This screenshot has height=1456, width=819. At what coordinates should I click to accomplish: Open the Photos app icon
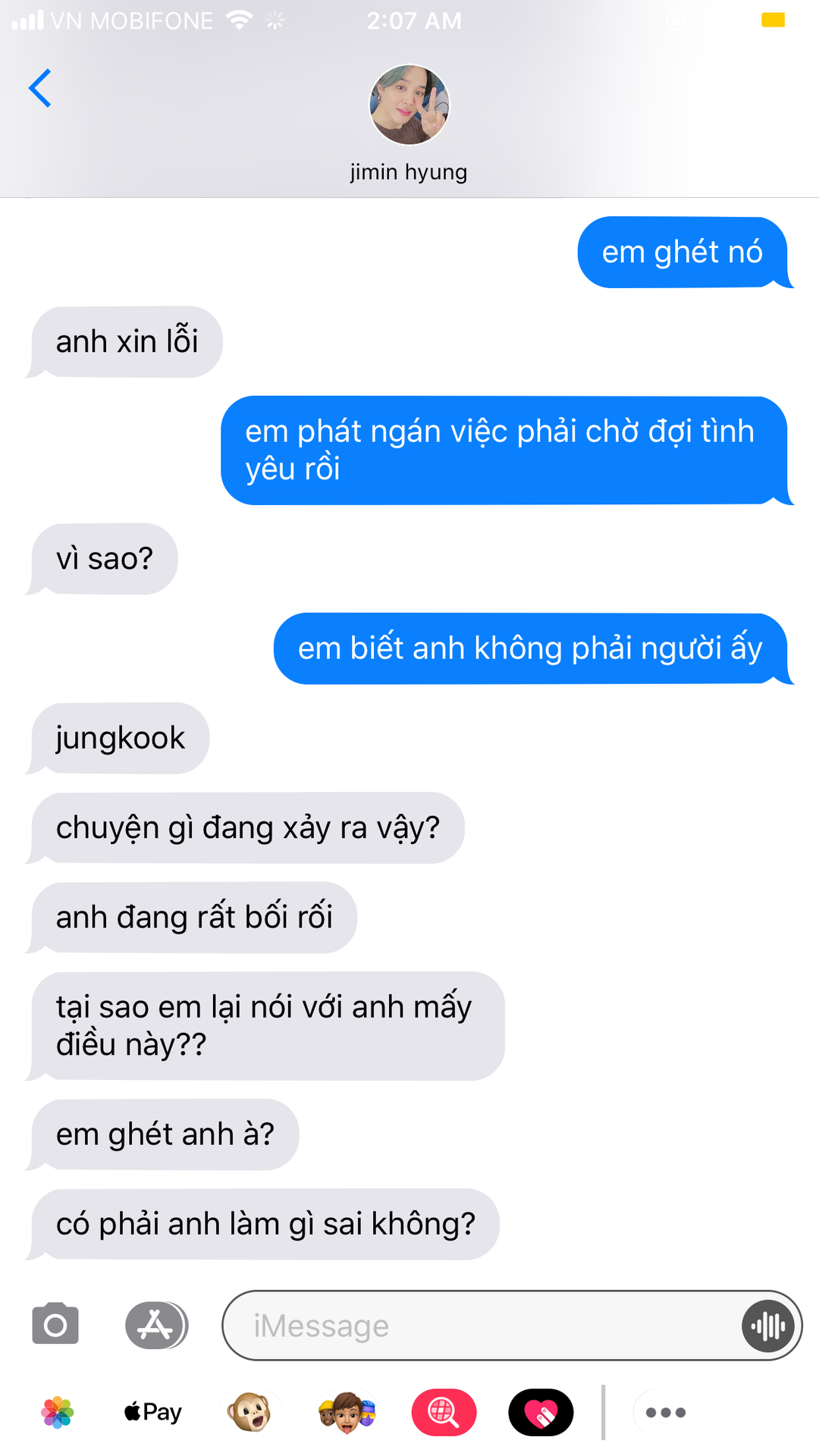[58, 1412]
